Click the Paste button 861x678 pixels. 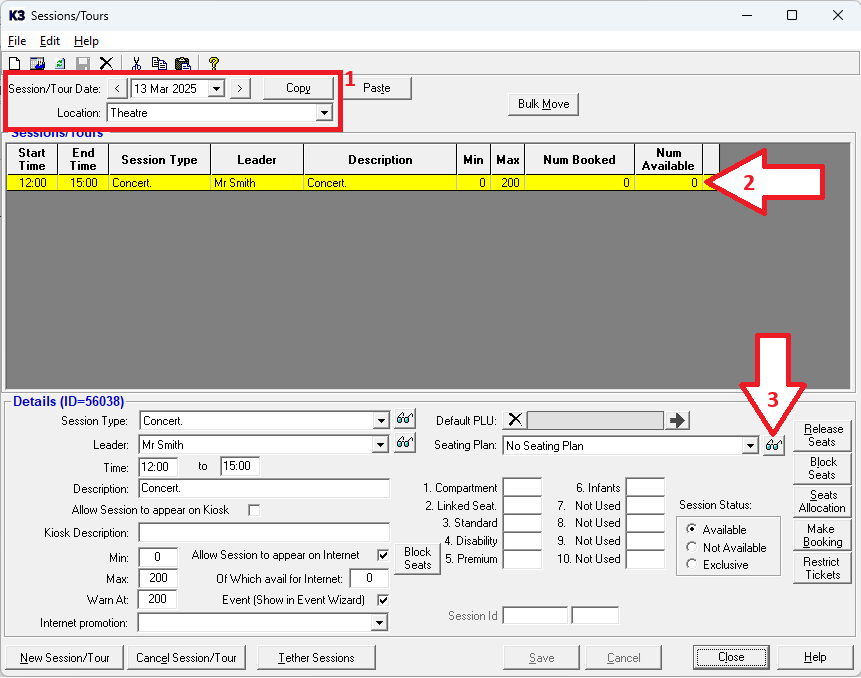pos(377,88)
